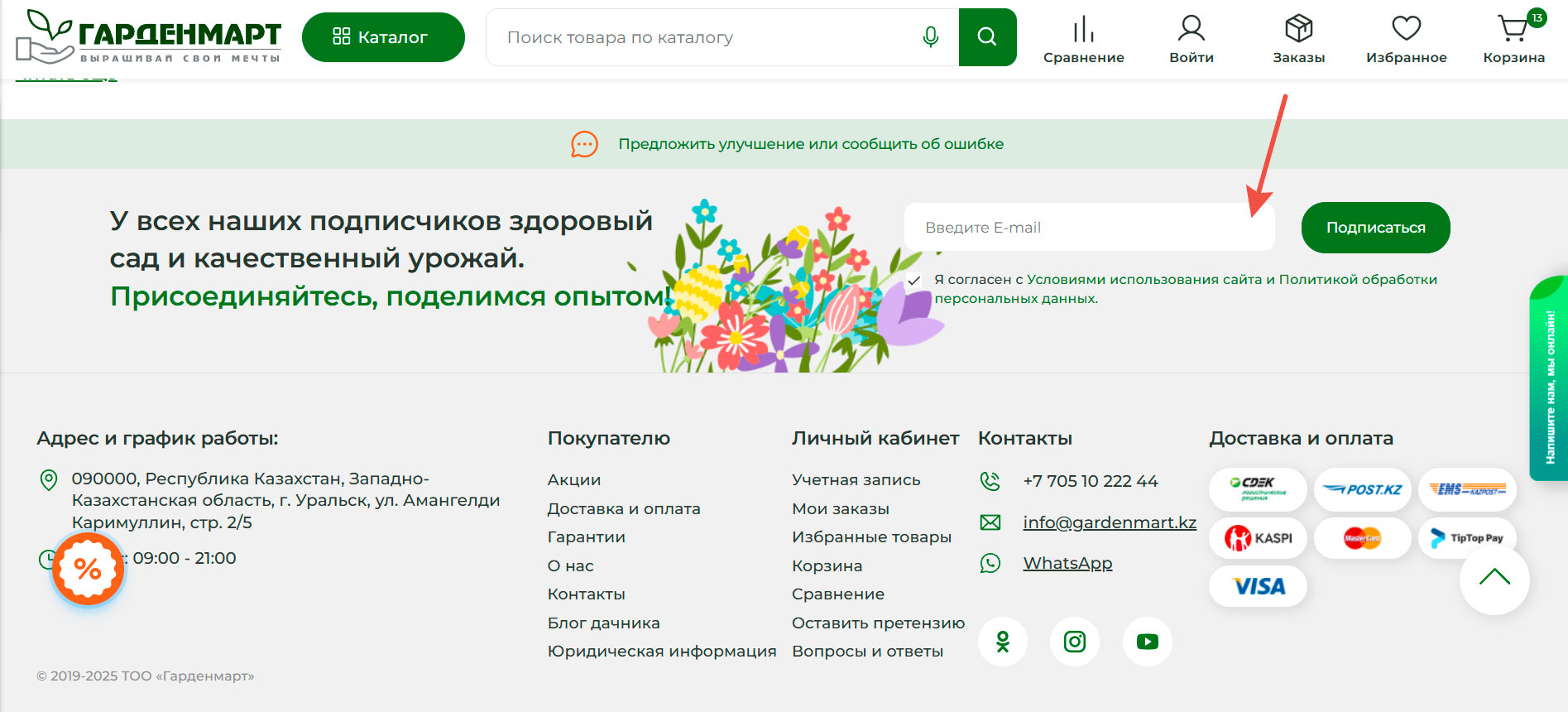Image resolution: width=1568 pixels, height=712 pixels.
Task: Click Предложить улучшение или сообщить об ошибке
Action: click(811, 144)
